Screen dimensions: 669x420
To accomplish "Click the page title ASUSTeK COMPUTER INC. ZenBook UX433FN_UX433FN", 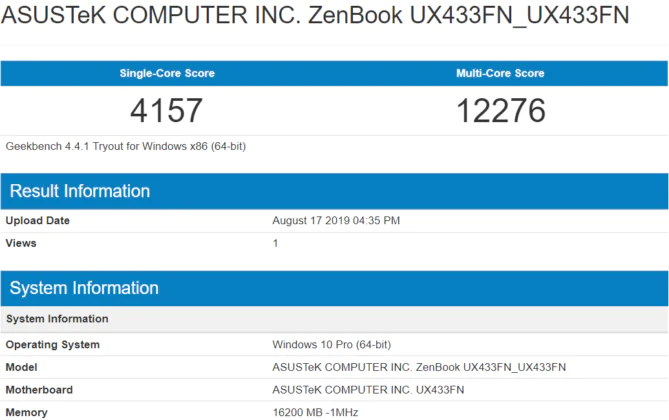I will [x=315, y=15].
